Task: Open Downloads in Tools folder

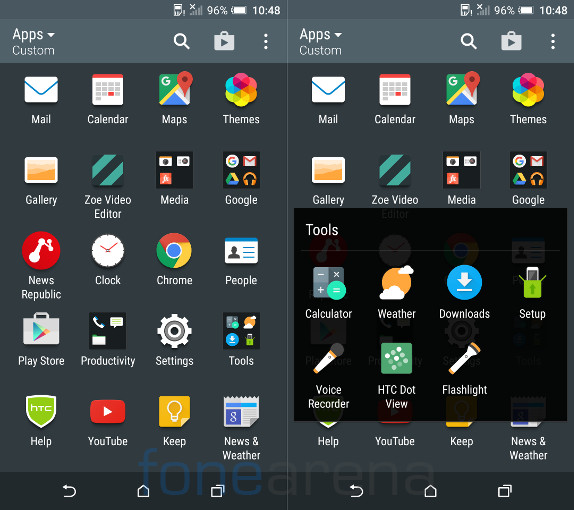Action: click(x=464, y=283)
